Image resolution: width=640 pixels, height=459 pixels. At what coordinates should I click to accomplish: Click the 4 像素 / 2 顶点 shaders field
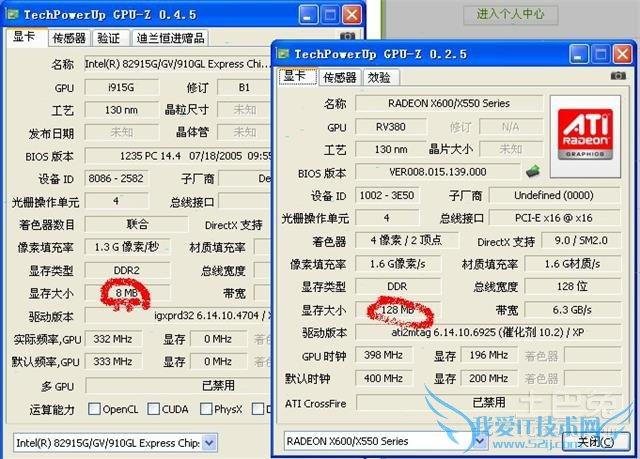[x=407, y=240]
